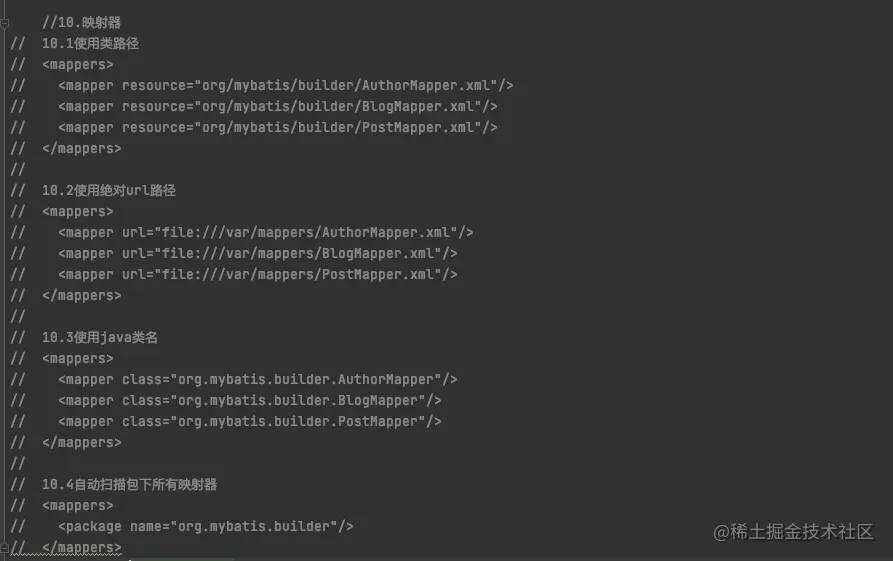Click the package name org.mybatis.builder line
Viewport: 893px width, 561px height.
click(206, 527)
